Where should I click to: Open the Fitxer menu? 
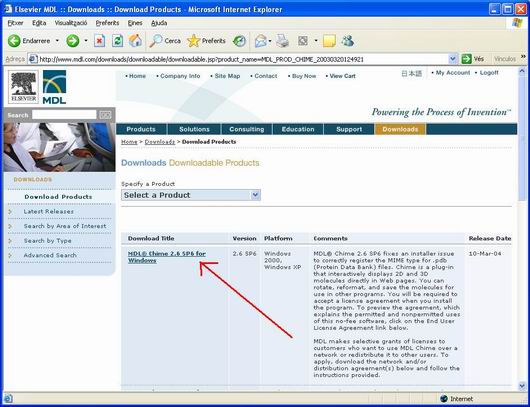click(16, 23)
